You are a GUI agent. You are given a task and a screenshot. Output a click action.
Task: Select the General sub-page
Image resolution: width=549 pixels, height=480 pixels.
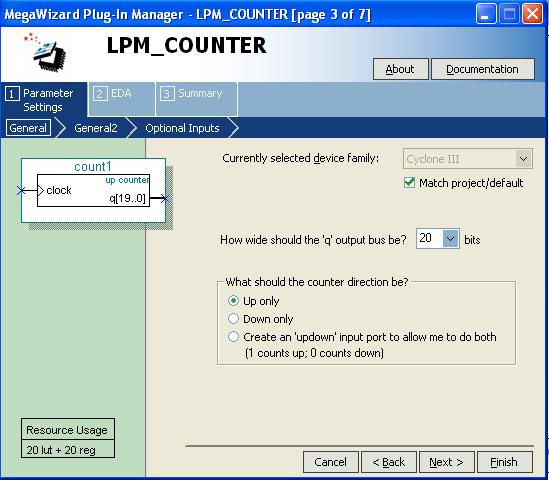click(28, 128)
